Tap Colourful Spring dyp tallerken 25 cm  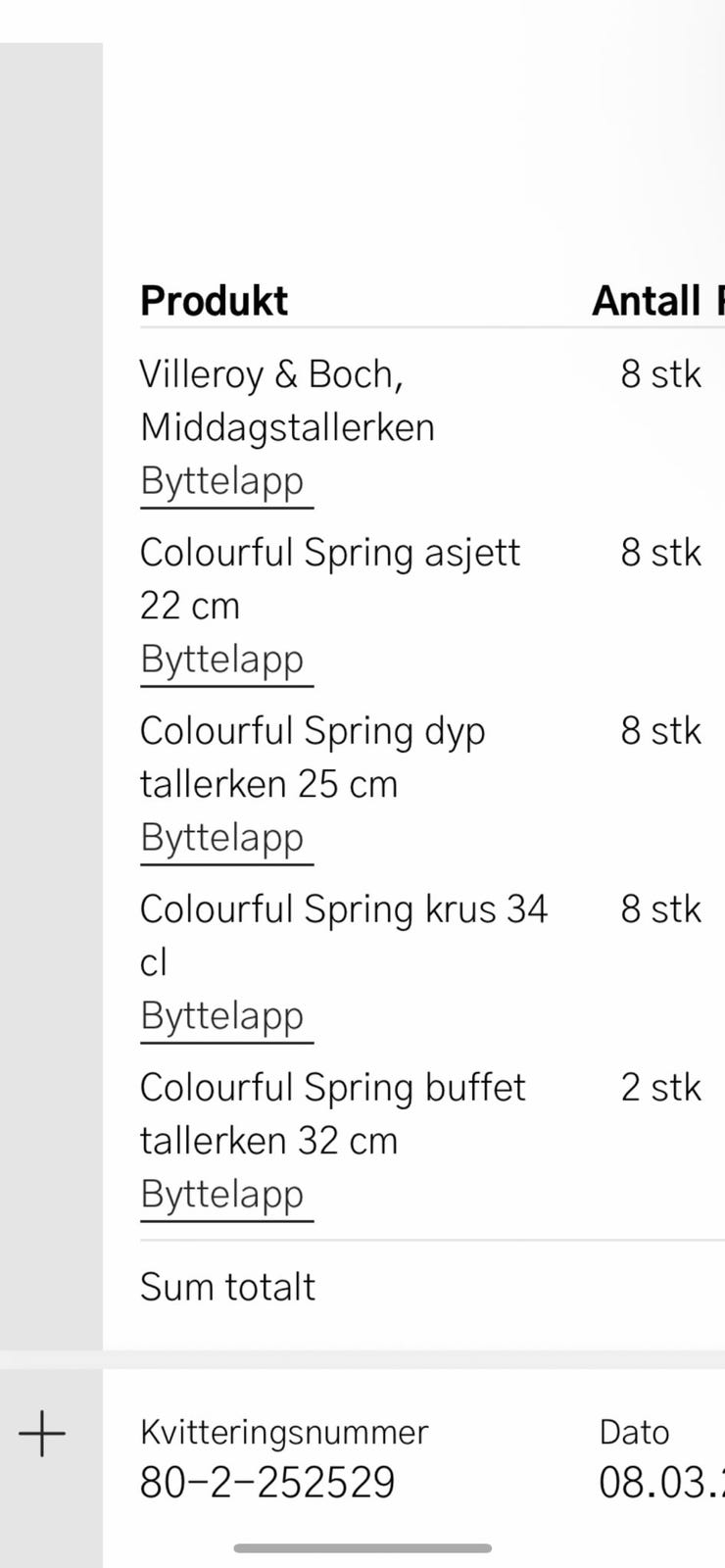(x=313, y=757)
